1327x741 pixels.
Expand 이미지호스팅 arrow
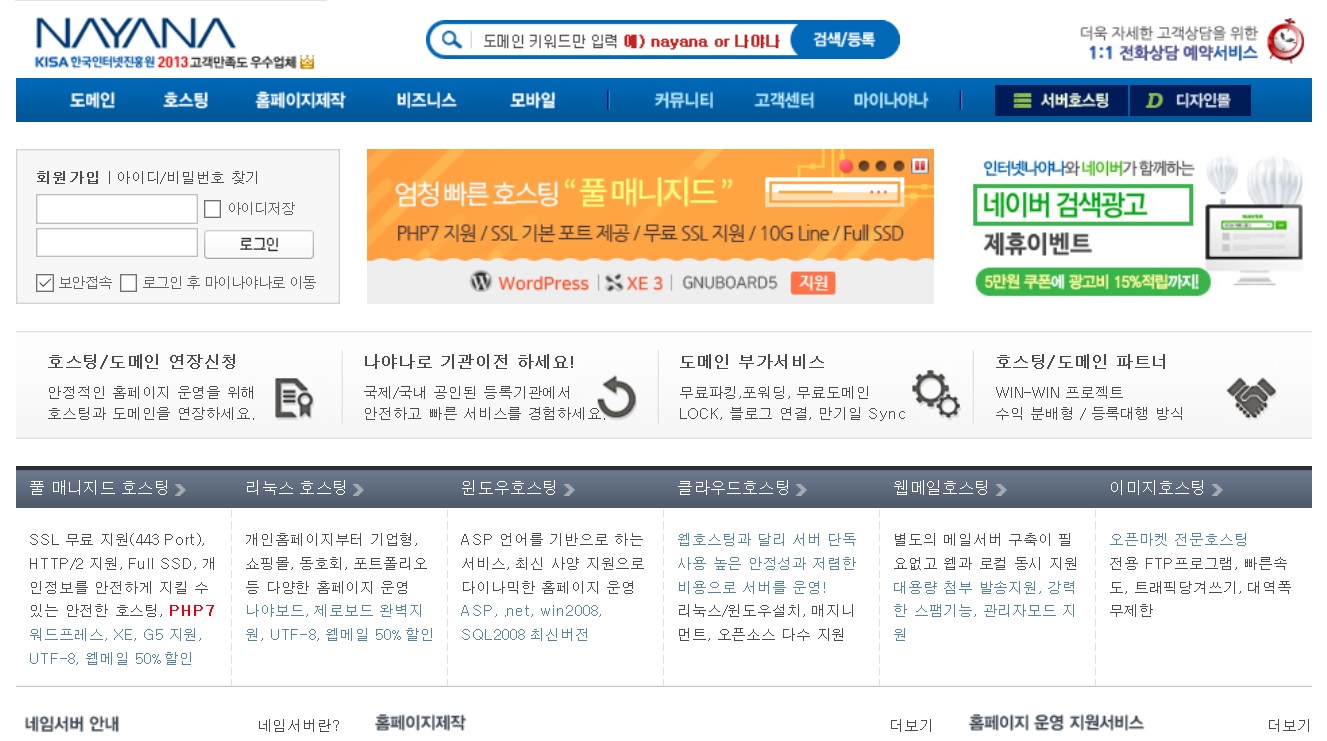tap(1217, 490)
